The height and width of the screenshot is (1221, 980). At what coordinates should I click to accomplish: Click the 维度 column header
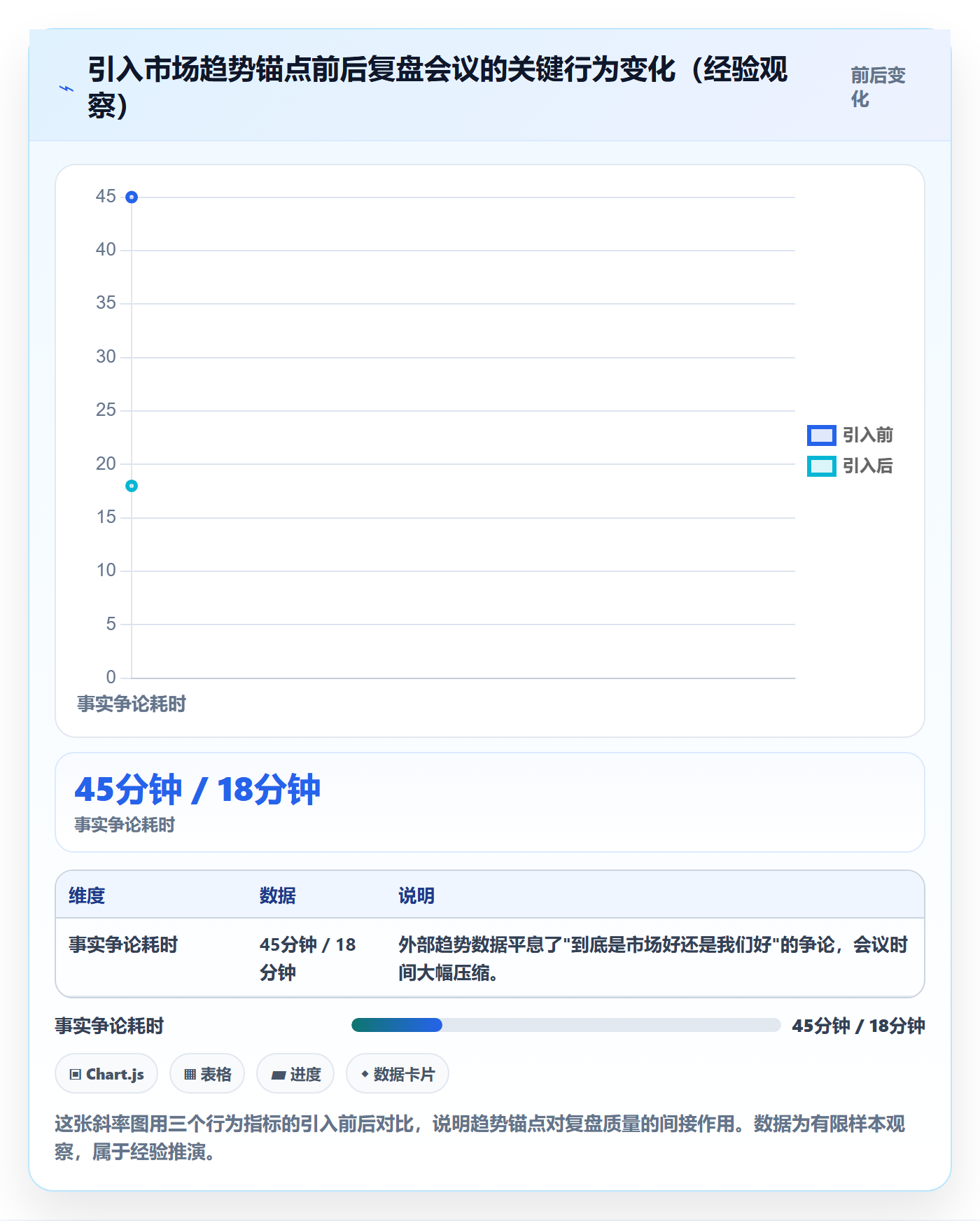point(87,895)
